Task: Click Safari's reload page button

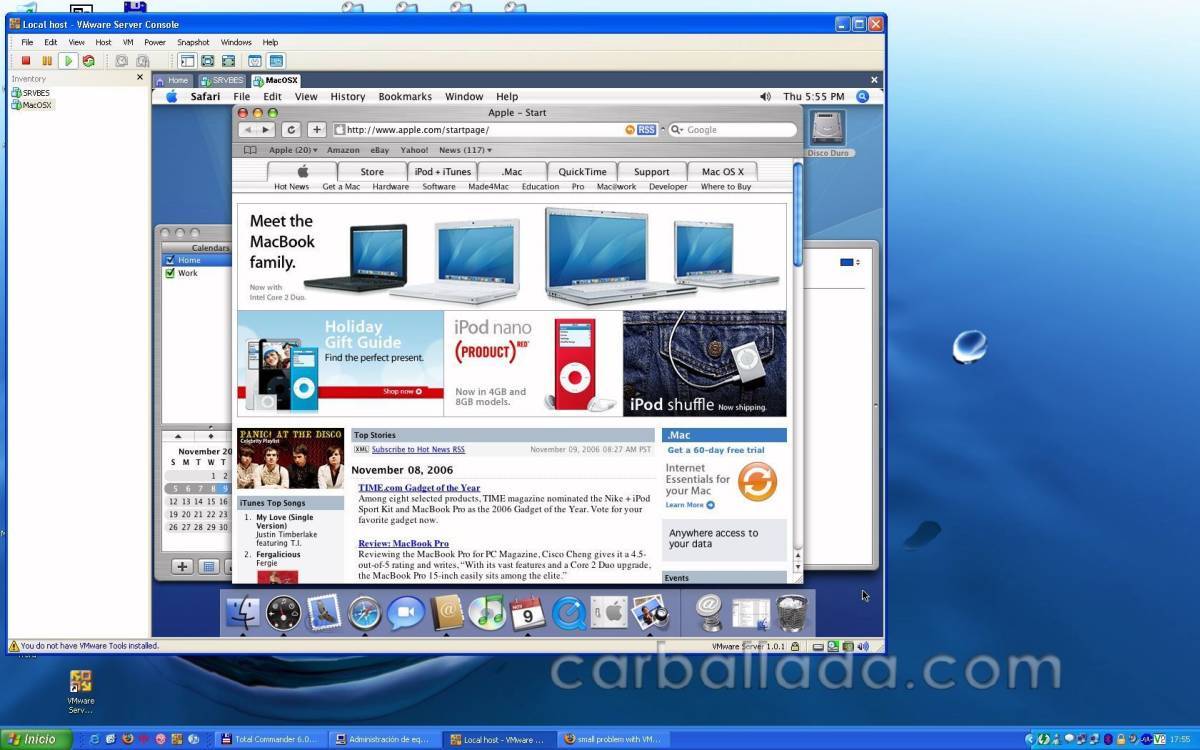Action: tap(291, 130)
